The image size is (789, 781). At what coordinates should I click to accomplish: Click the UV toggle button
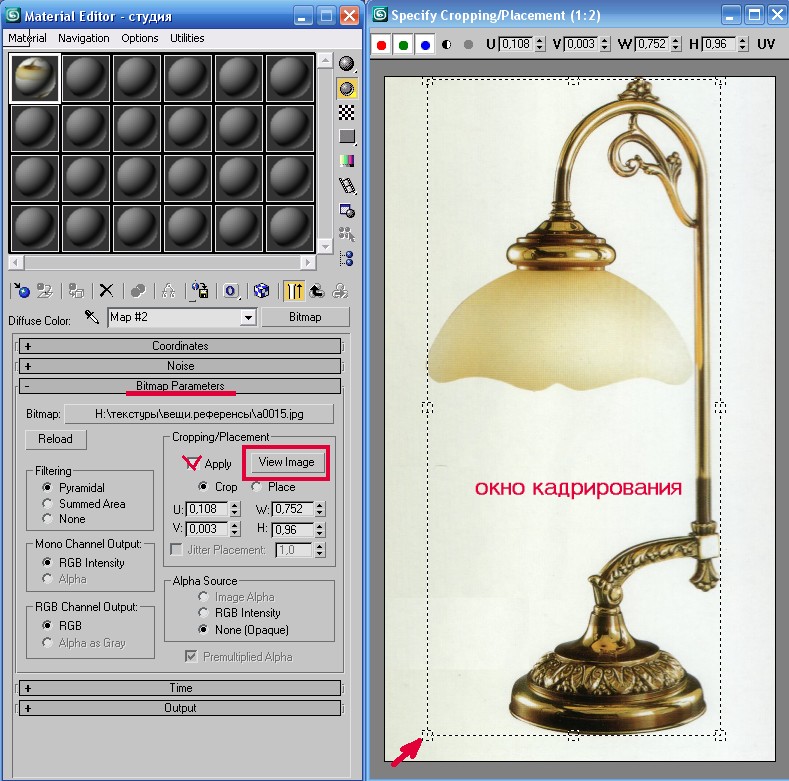click(766, 44)
